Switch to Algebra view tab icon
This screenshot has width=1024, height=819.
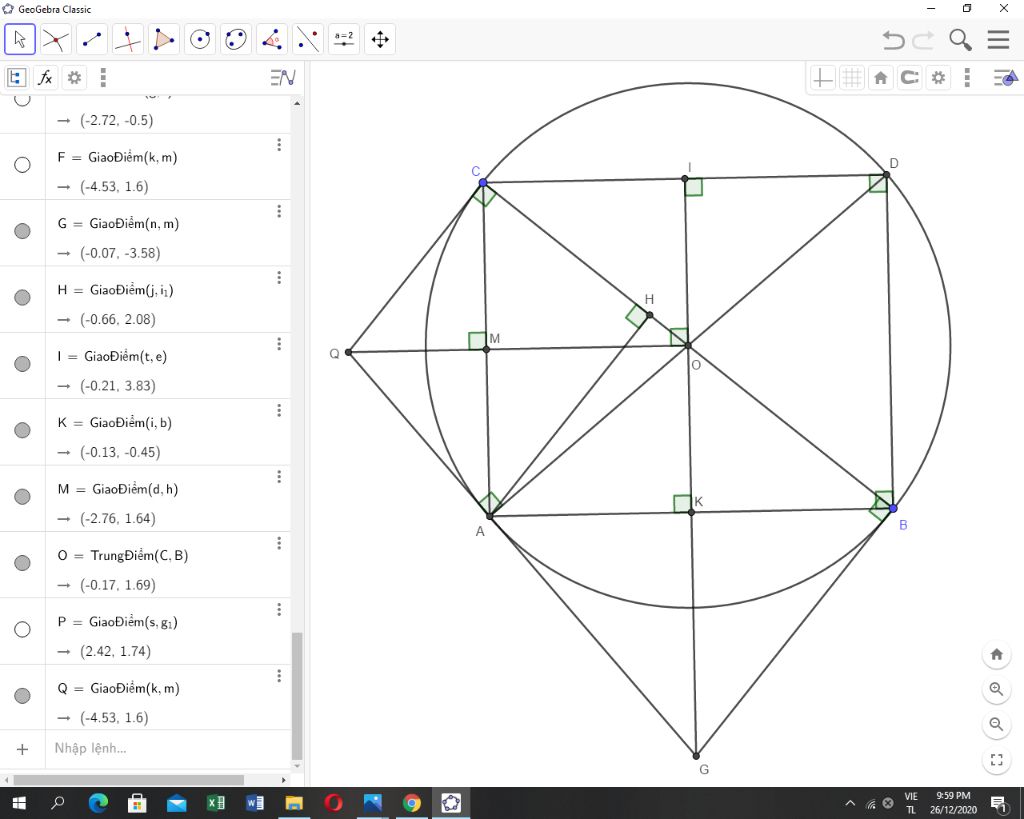(16, 78)
